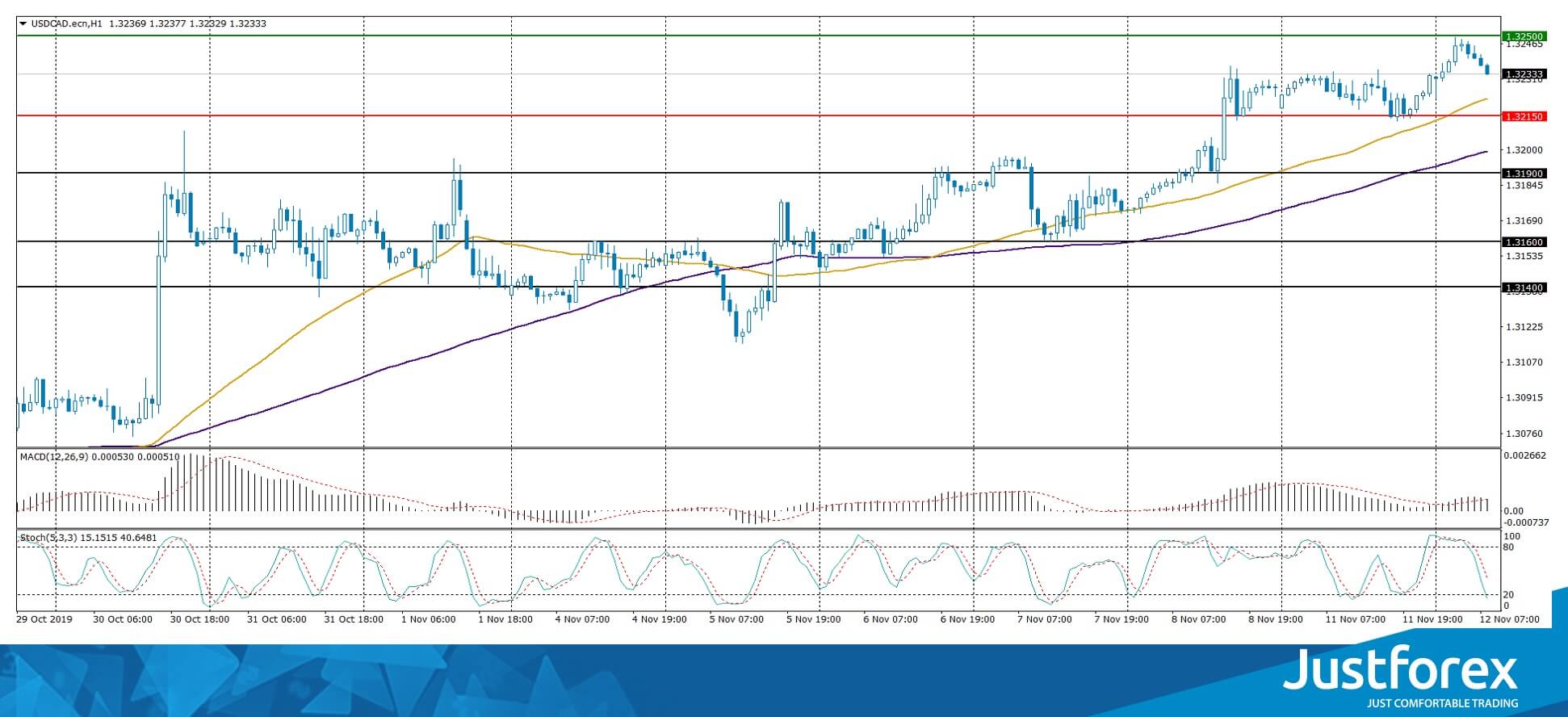Click the 1.31070 price axis value
This screenshot has width=1568, height=717.
1524,363
